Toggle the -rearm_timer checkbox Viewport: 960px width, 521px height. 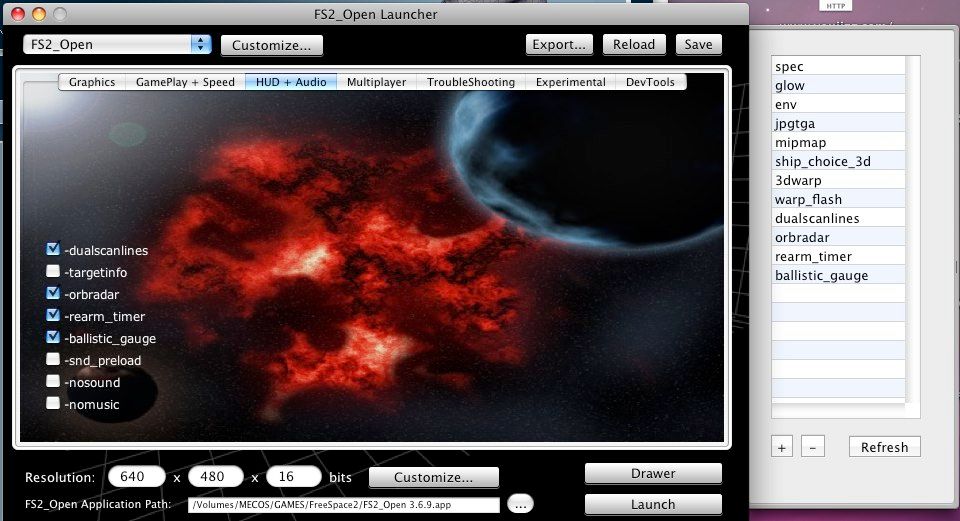click(53, 315)
